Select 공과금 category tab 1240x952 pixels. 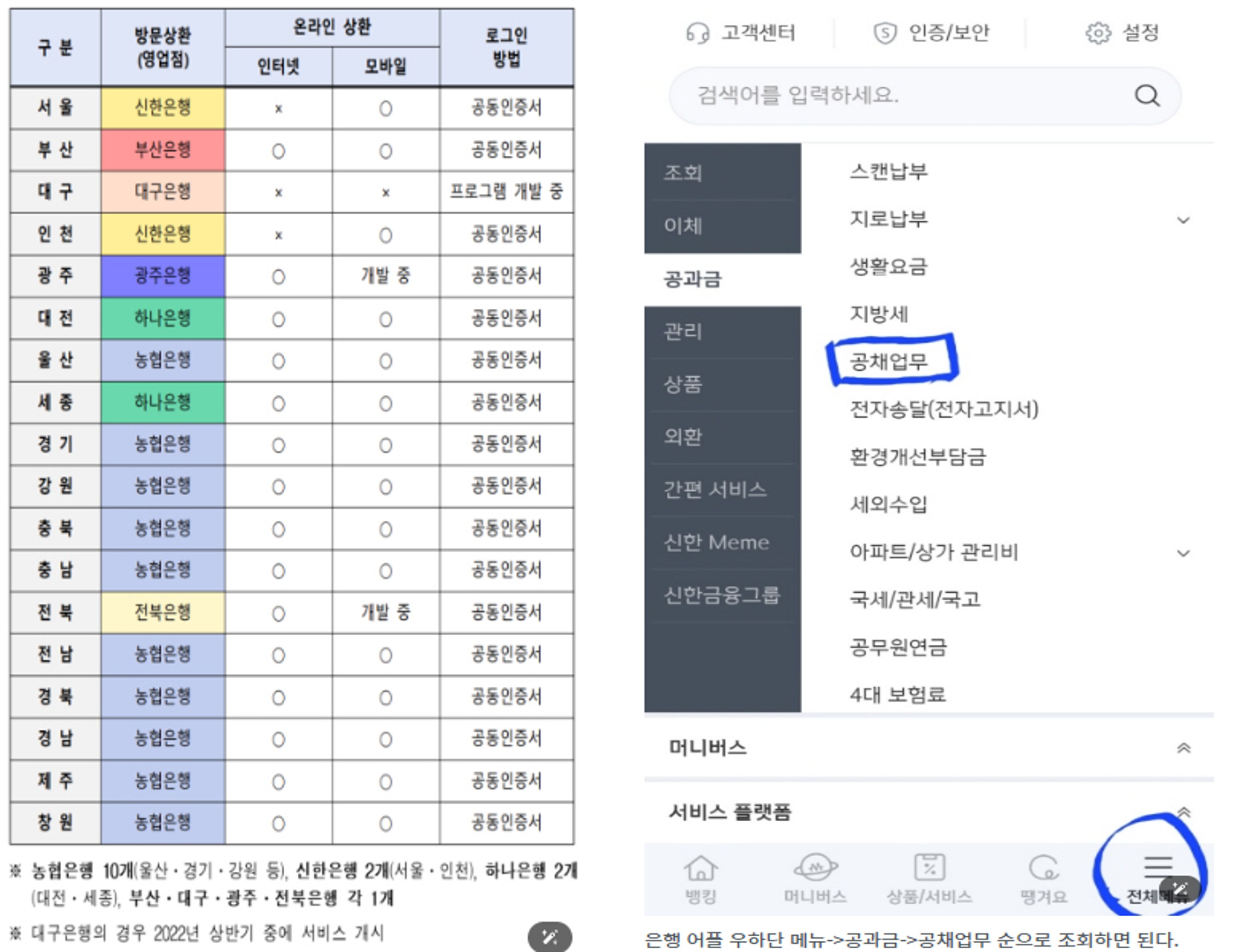[x=722, y=279]
